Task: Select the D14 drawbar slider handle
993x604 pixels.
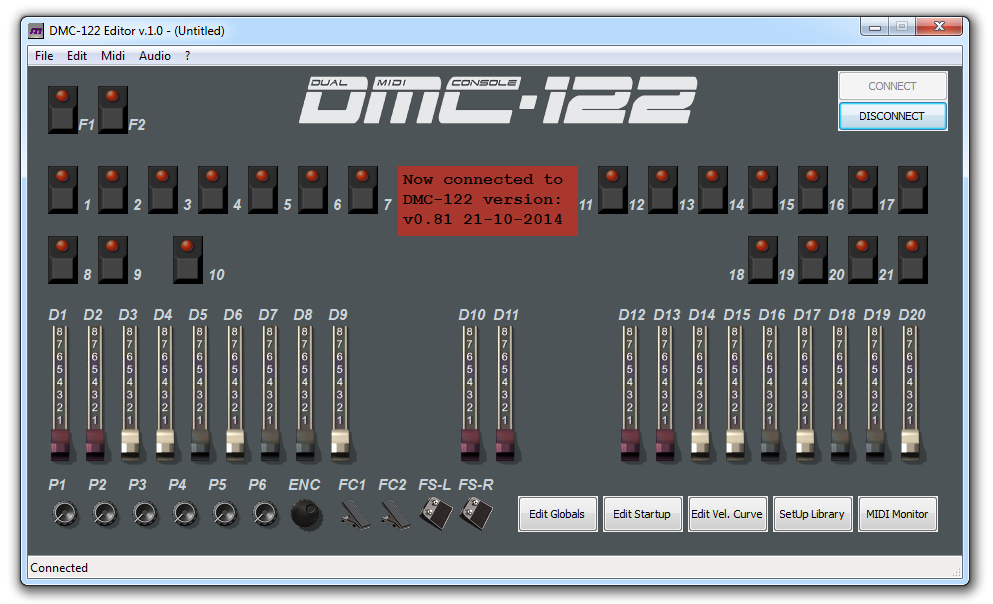Action: click(700, 444)
